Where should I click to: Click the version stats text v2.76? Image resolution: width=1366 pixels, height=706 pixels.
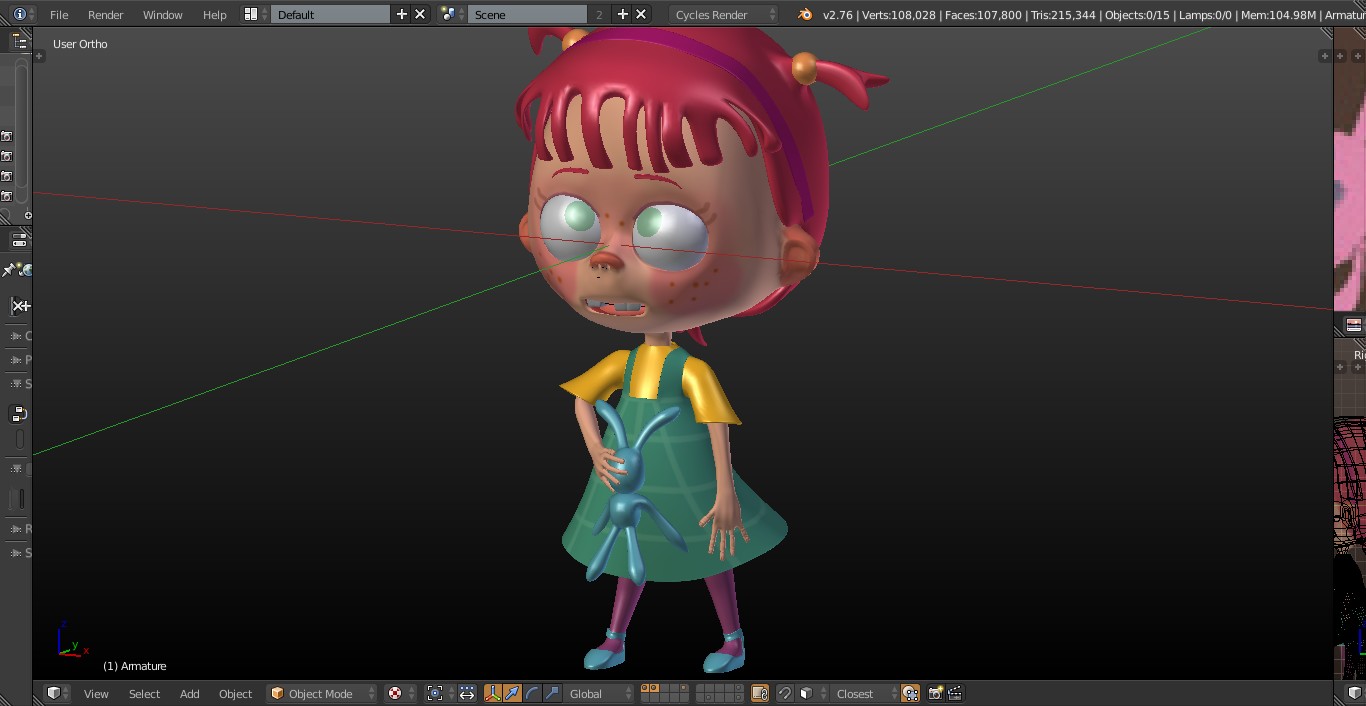click(839, 15)
